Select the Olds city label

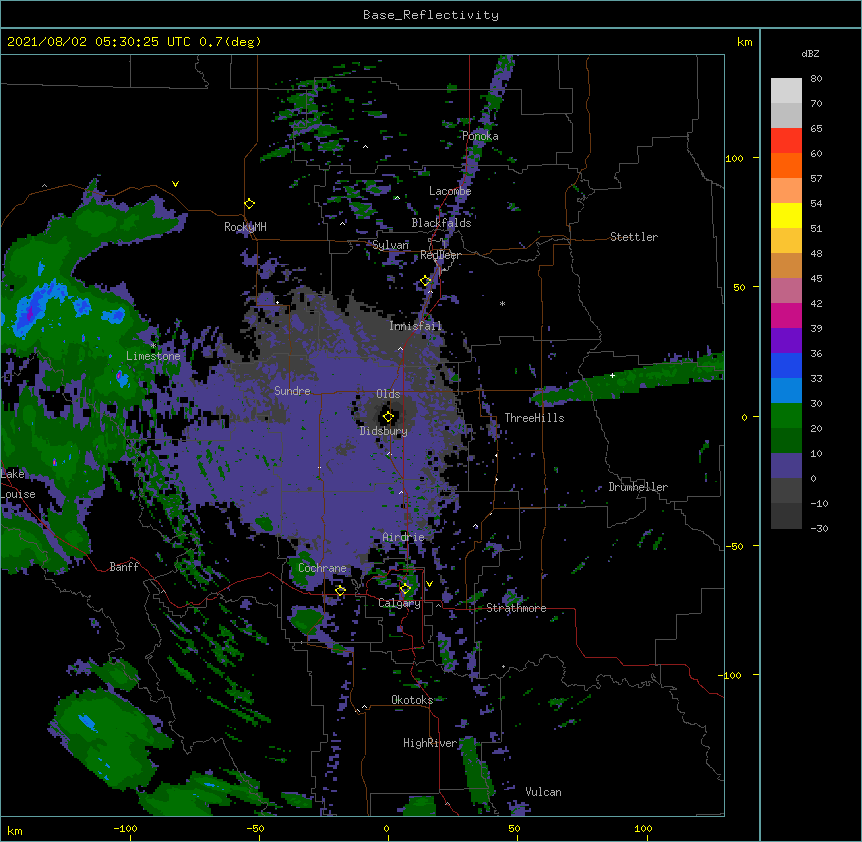pos(388,394)
